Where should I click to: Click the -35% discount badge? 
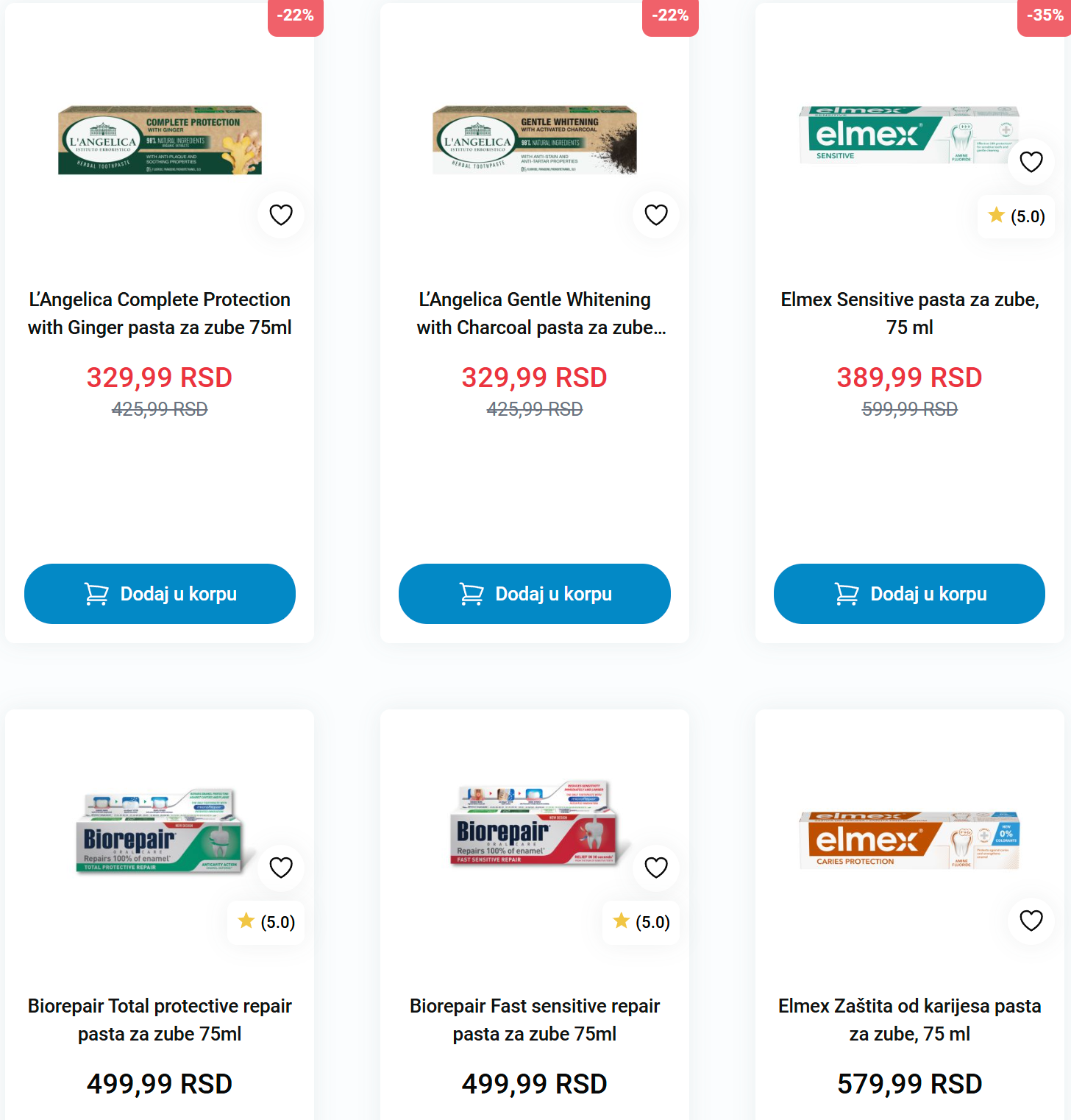coord(1044,16)
